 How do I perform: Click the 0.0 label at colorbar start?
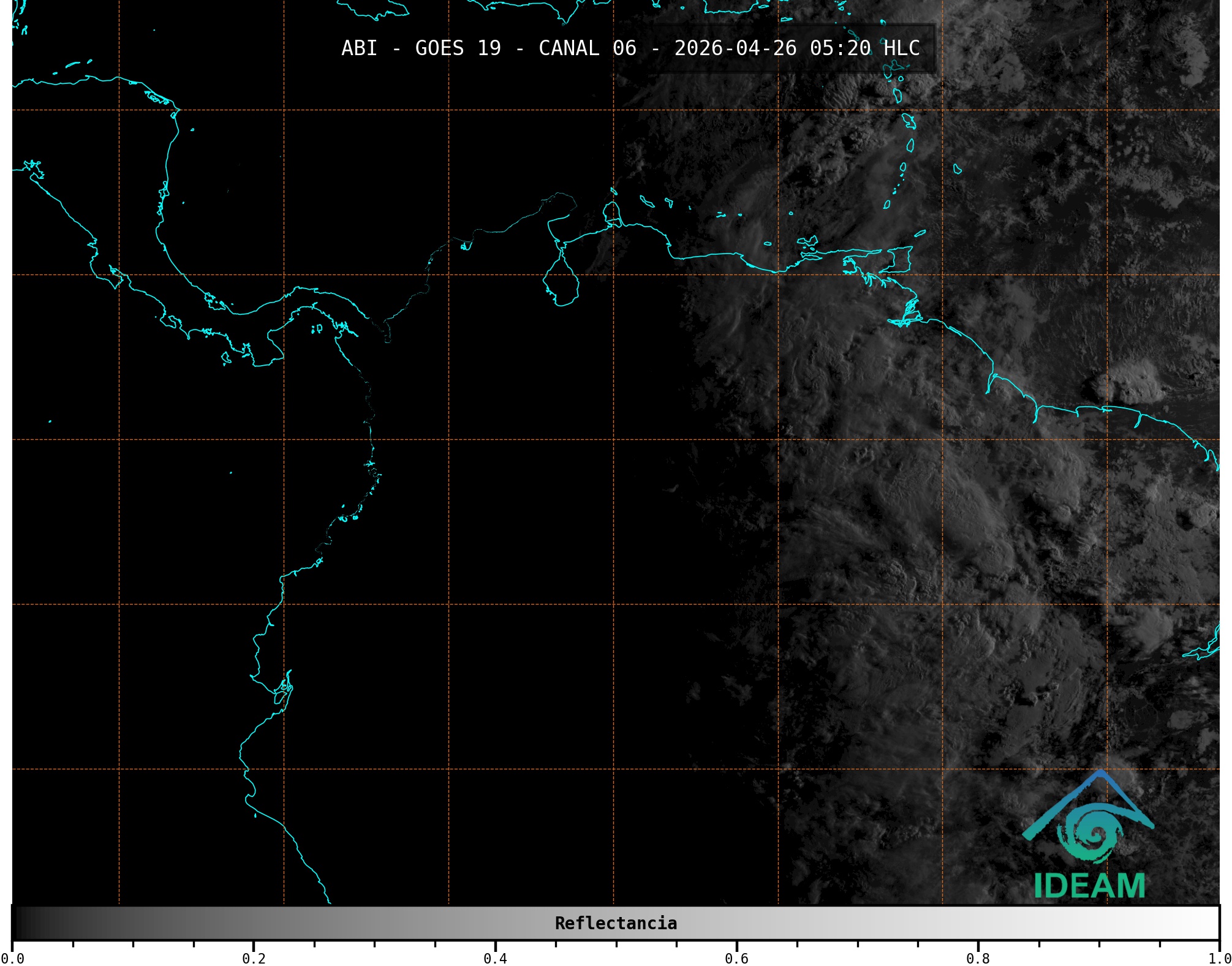12,958
